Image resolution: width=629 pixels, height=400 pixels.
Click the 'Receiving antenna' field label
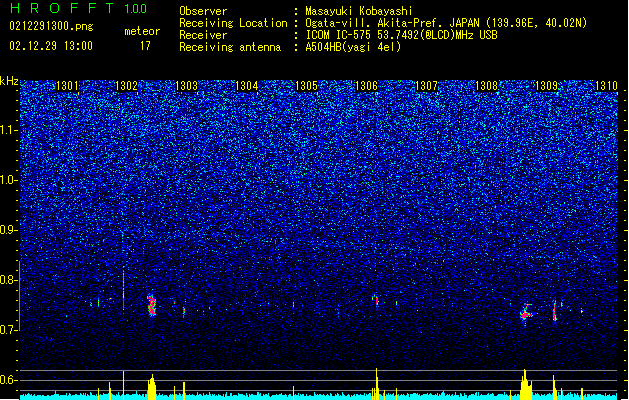click(x=230, y=47)
